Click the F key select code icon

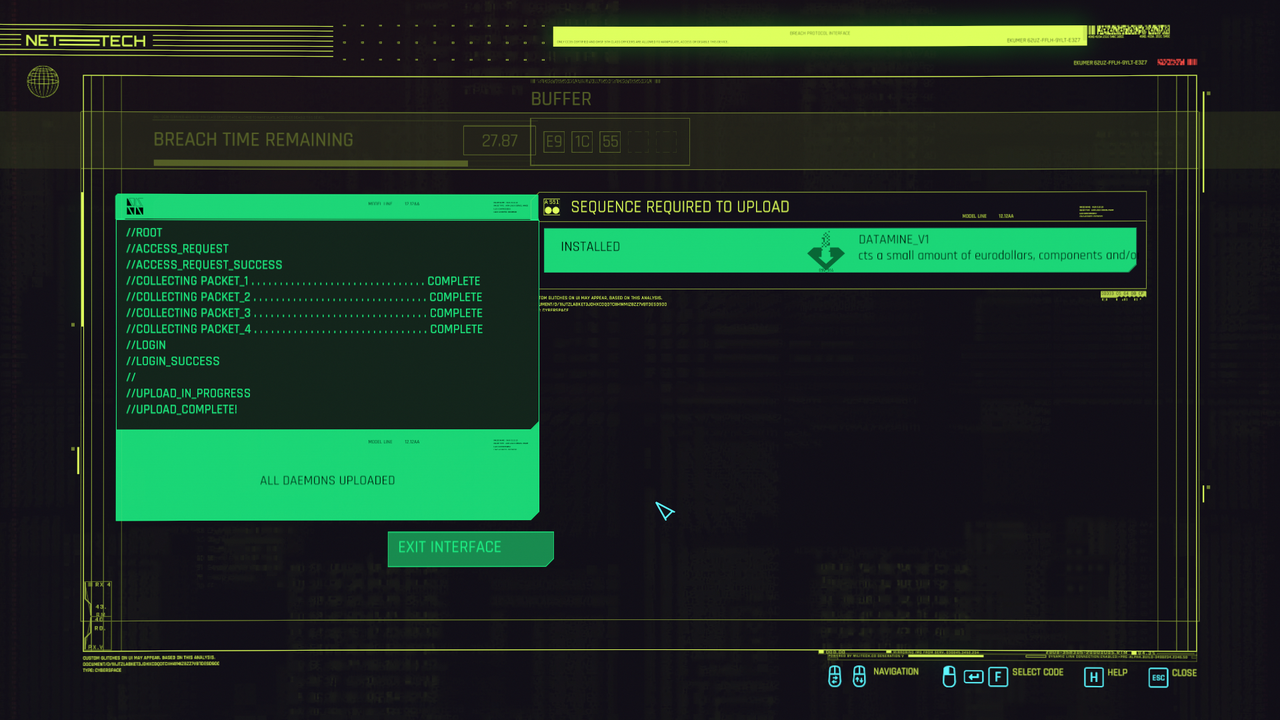[x=997, y=677]
